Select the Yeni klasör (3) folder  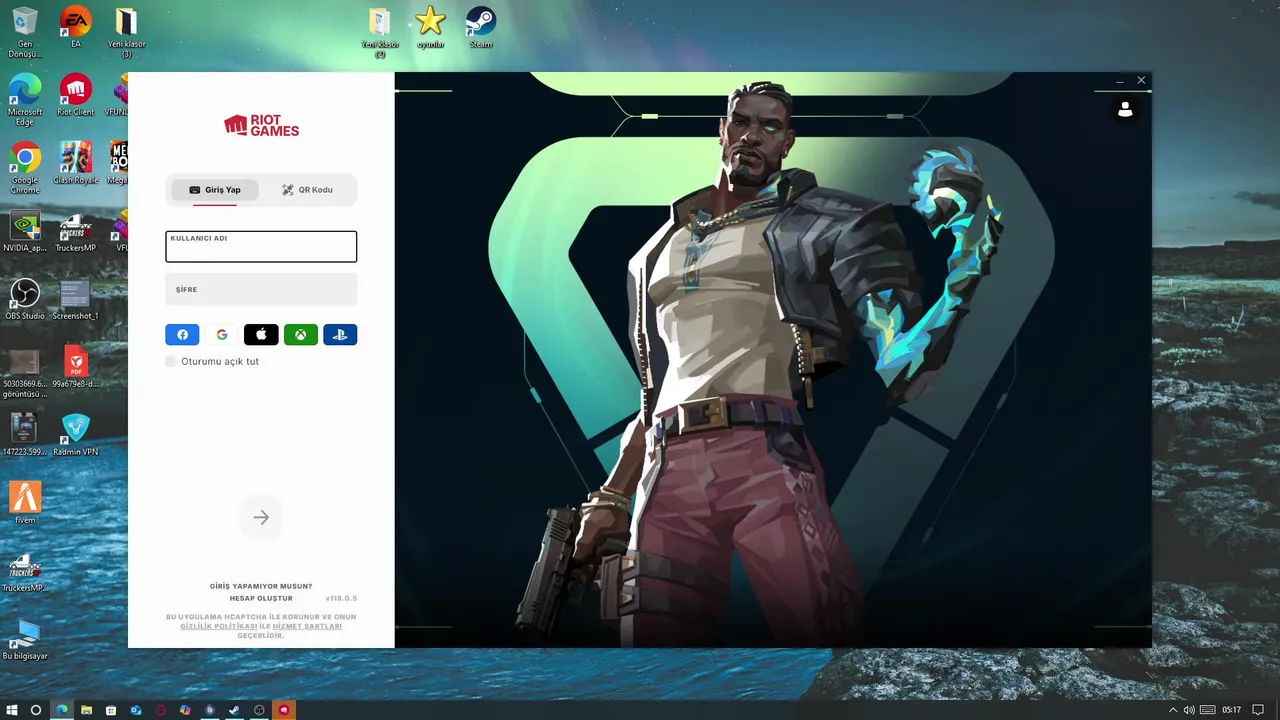(x=127, y=32)
